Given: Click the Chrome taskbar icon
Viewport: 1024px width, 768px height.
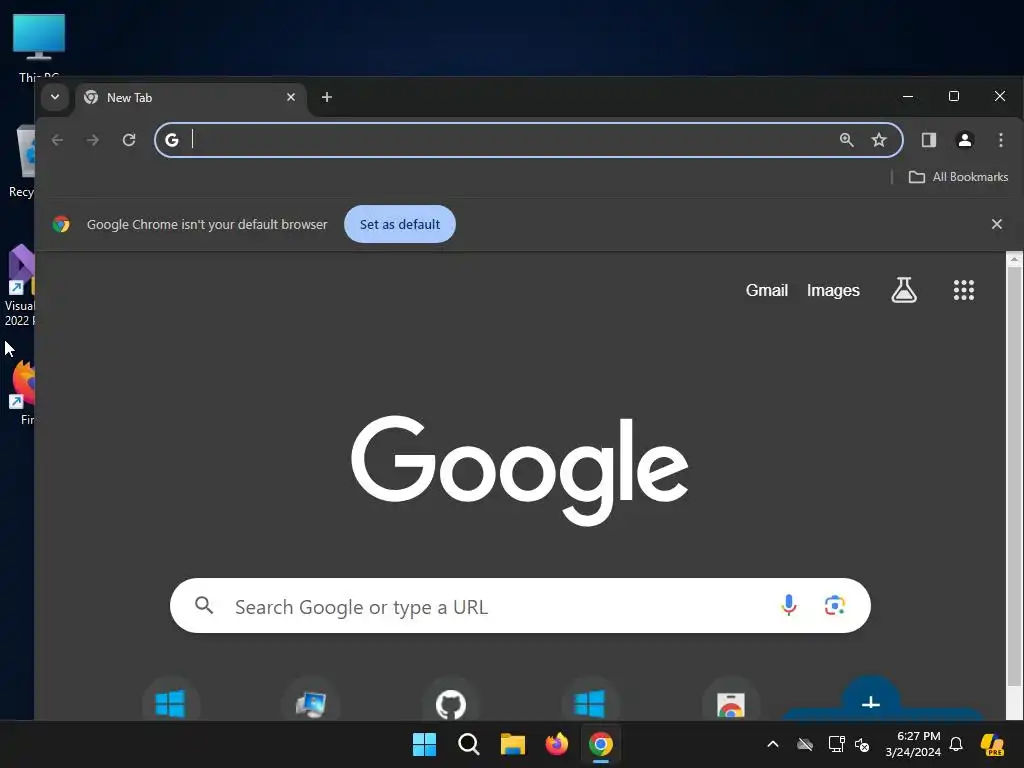Looking at the screenshot, I should pos(601,744).
